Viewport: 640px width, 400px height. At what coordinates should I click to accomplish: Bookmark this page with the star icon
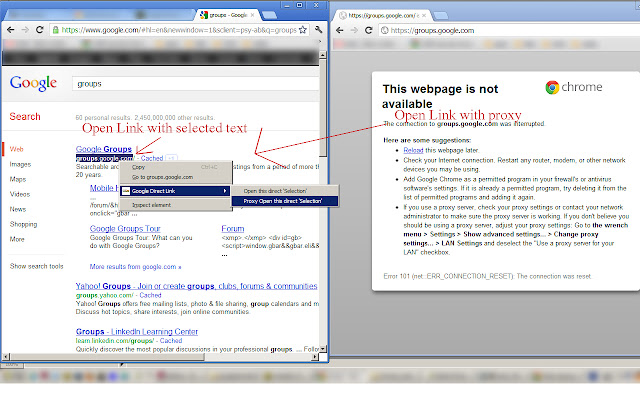(x=302, y=30)
